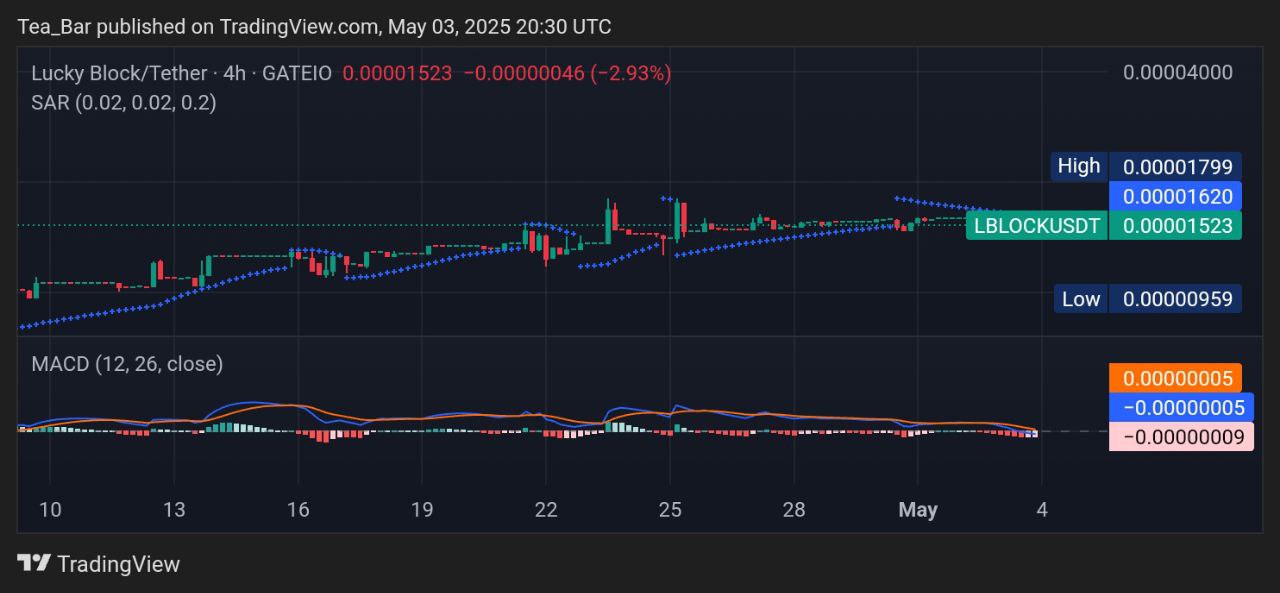Click date label 28 on time axis
This screenshot has height=593, width=1280.
(794, 510)
